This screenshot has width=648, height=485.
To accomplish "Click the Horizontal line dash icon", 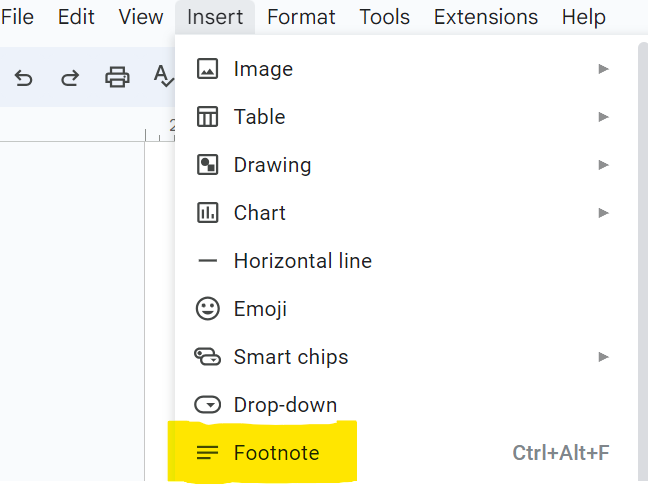I will (x=207, y=261).
